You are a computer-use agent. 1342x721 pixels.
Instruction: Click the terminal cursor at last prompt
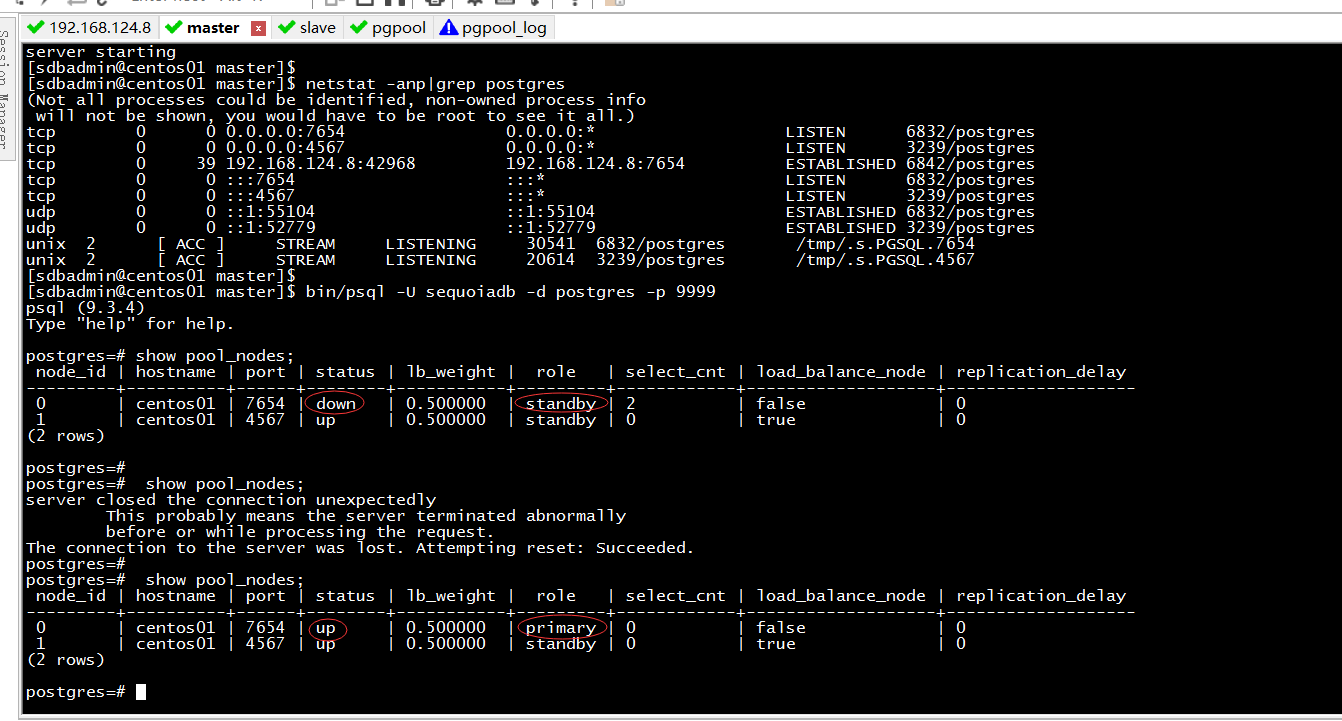coord(141,692)
